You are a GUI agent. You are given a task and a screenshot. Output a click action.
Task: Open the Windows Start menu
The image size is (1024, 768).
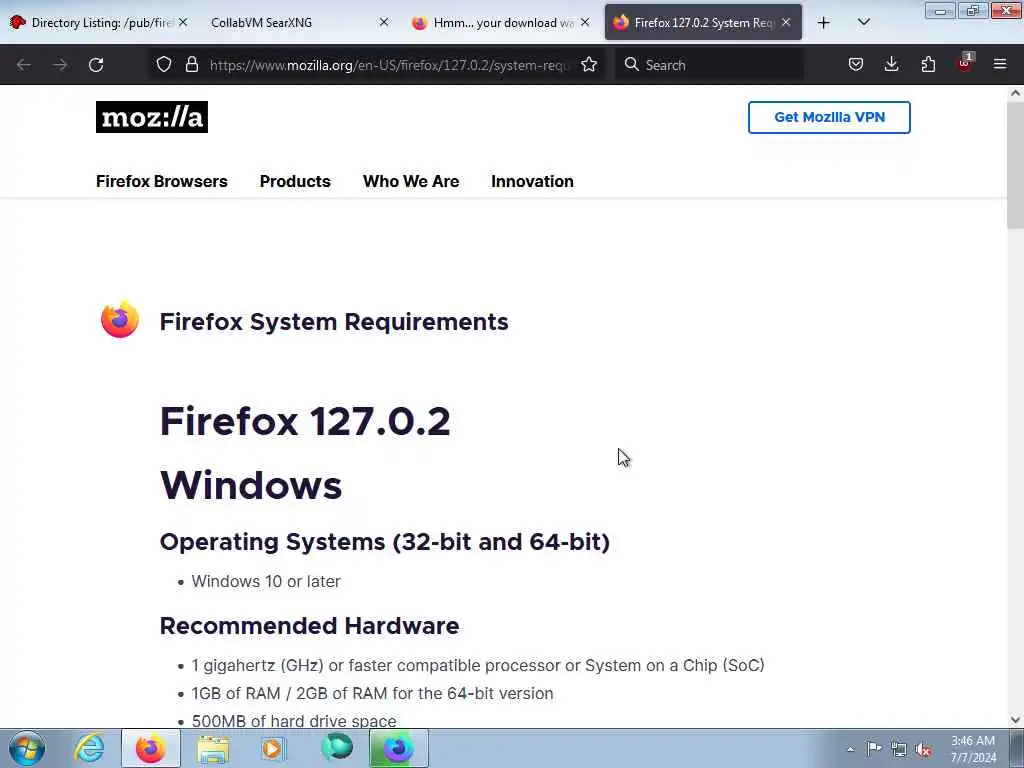click(27, 748)
